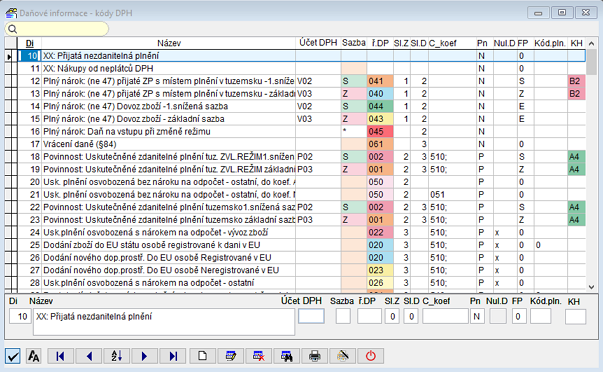This screenshot has width=603, height=372.
Task: Click the Sazba input box in detail panel
Action: tap(343, 317)
